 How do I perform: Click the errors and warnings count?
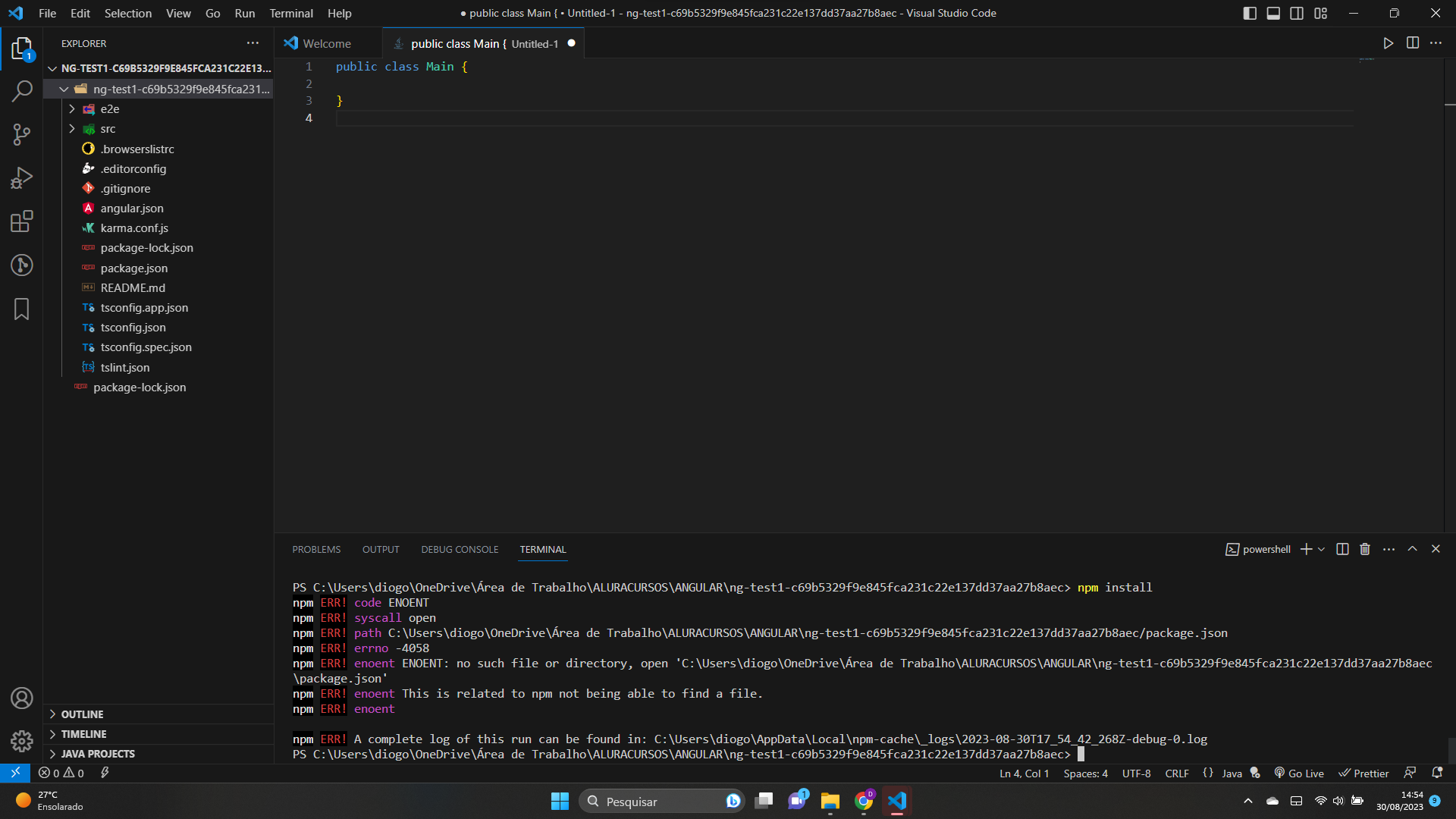[61, 773]
